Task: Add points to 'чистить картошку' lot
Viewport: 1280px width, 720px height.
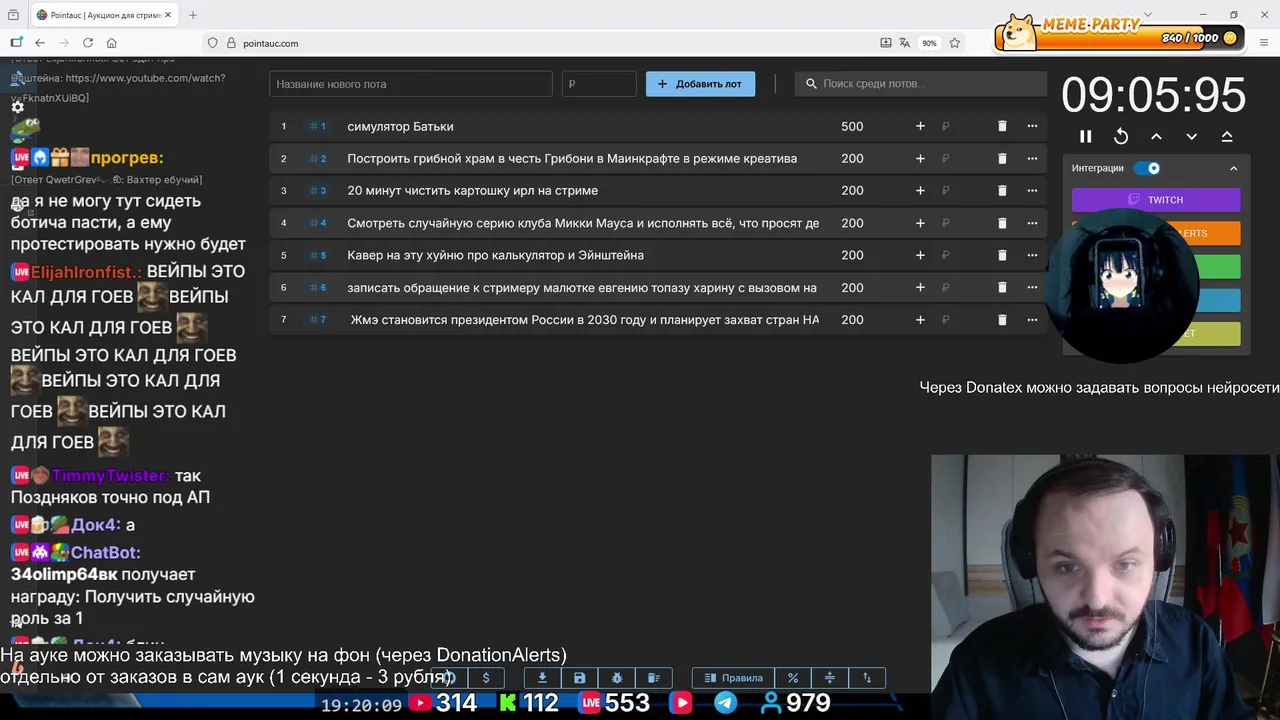Action: 920,191
